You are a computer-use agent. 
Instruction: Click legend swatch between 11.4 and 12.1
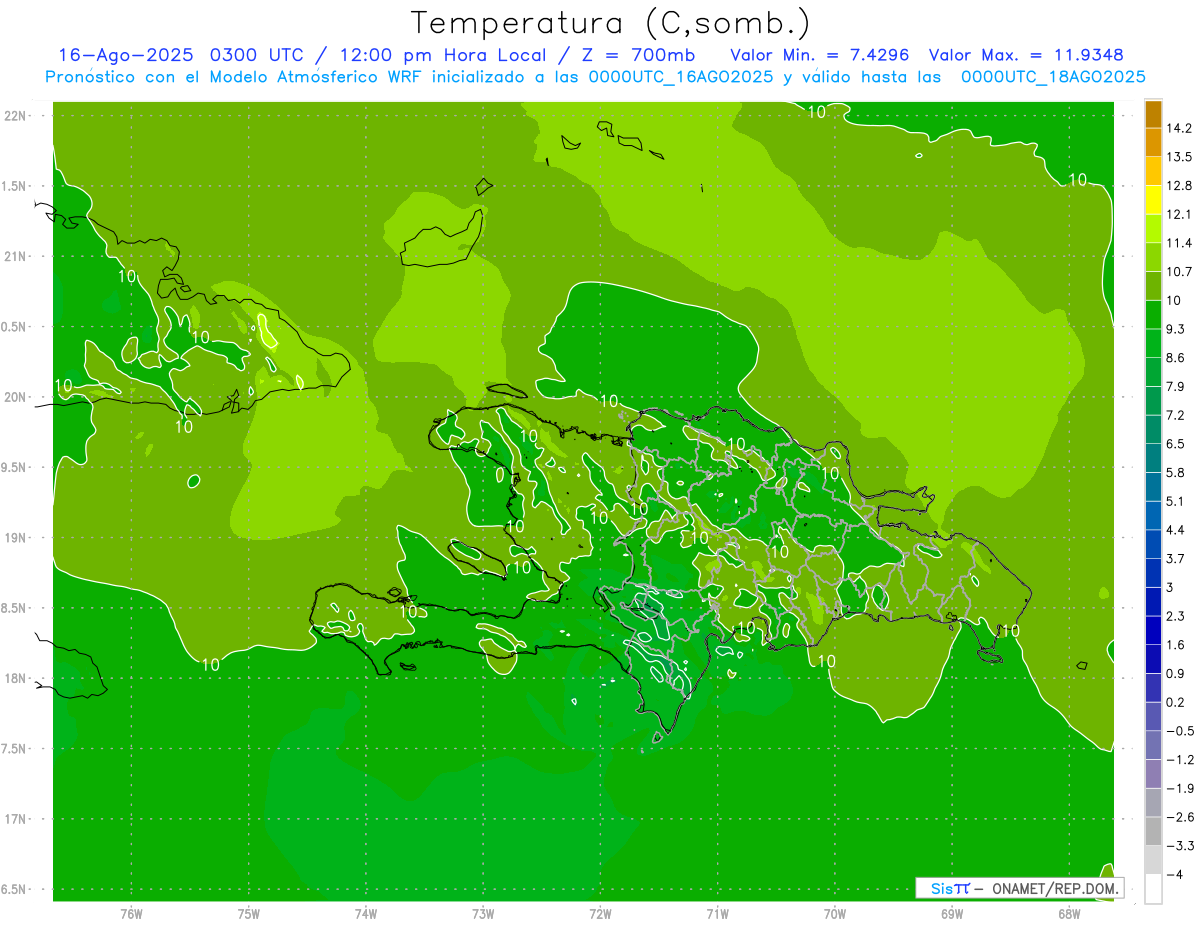(1153, 228)
